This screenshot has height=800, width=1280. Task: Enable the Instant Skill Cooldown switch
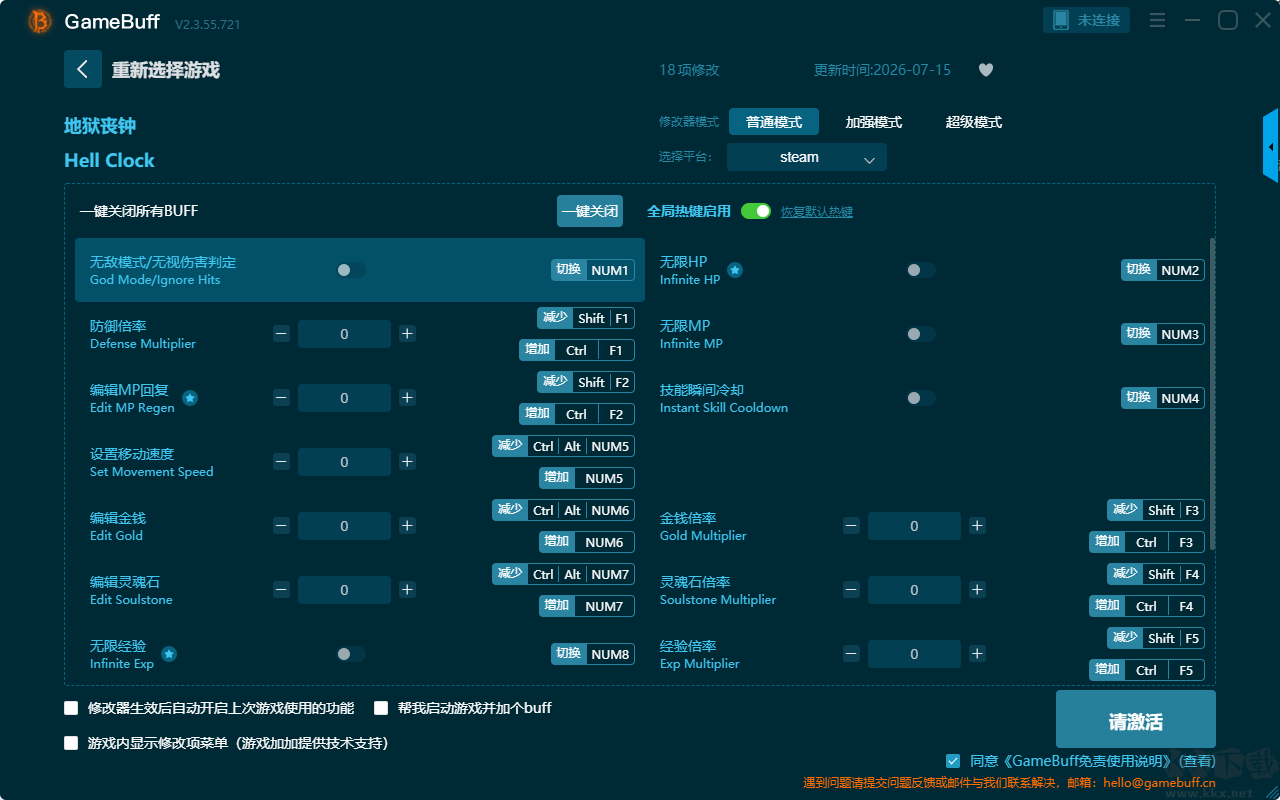pos(920,398)
